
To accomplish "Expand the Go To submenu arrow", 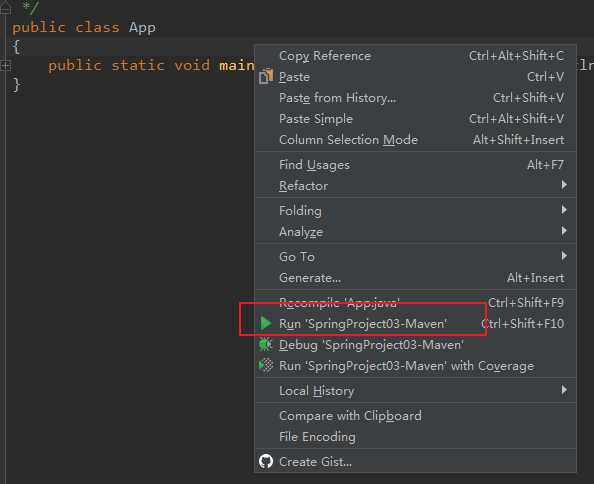I will point(564,256).
